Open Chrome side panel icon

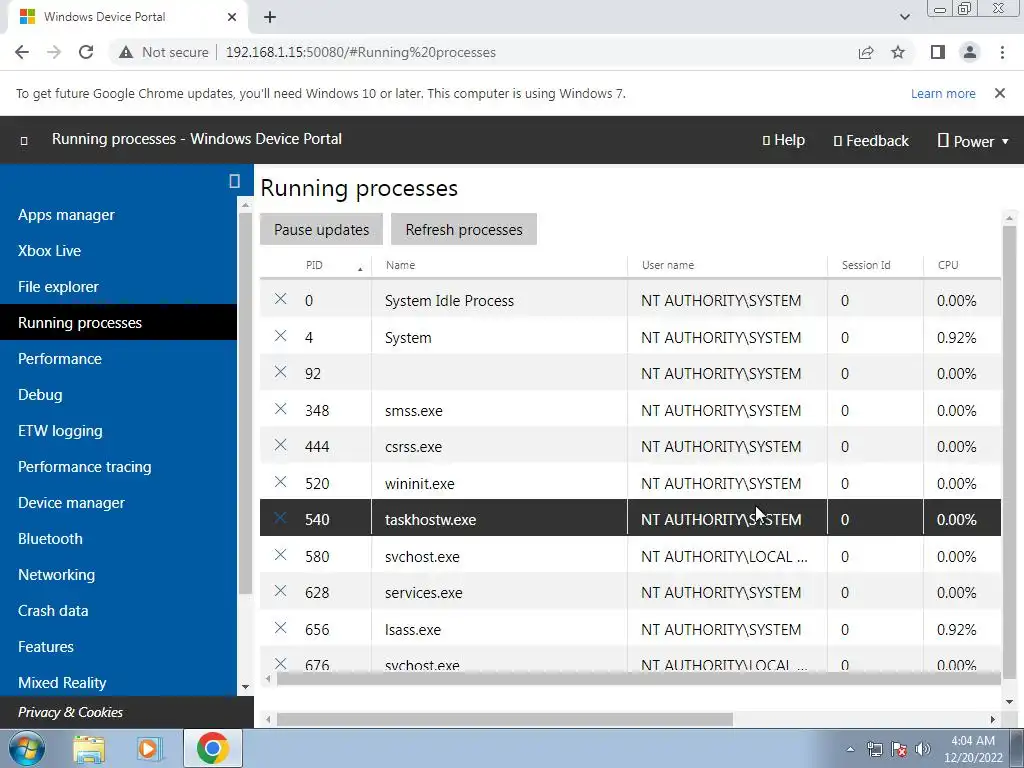coord(938,52)
